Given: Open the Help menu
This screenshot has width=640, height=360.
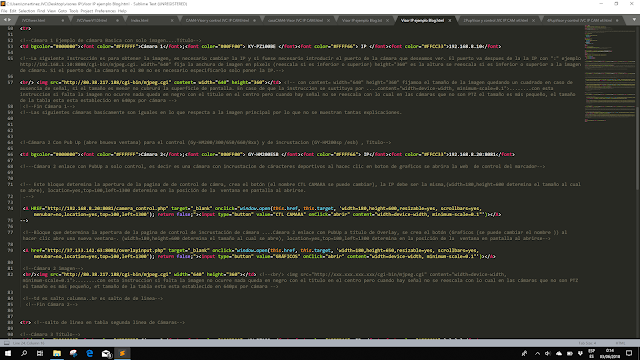Looking at the screenshot, I should (122, 11).
